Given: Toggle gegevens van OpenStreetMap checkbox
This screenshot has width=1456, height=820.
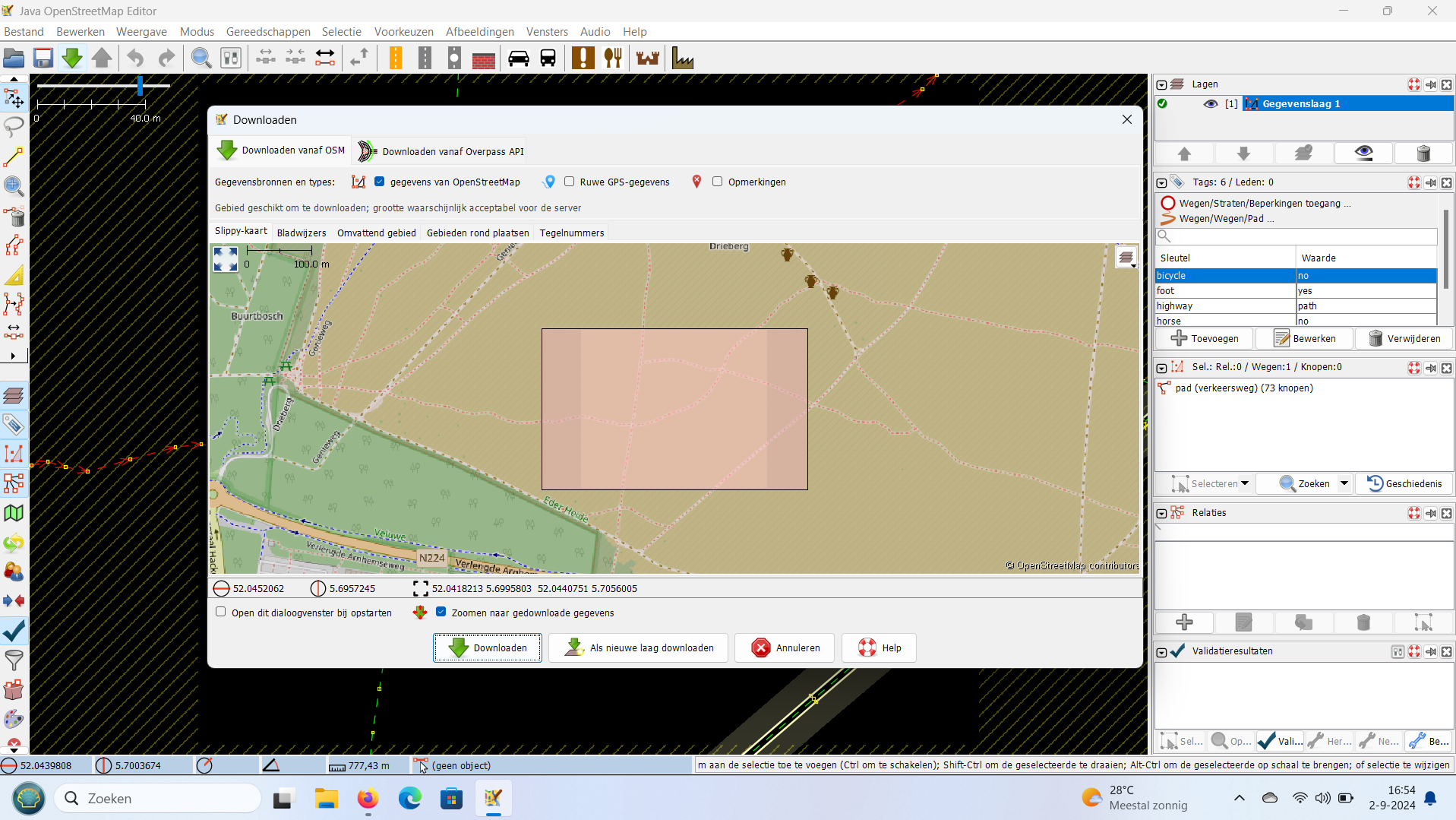Looking at the screenshot, I should 379,182.
